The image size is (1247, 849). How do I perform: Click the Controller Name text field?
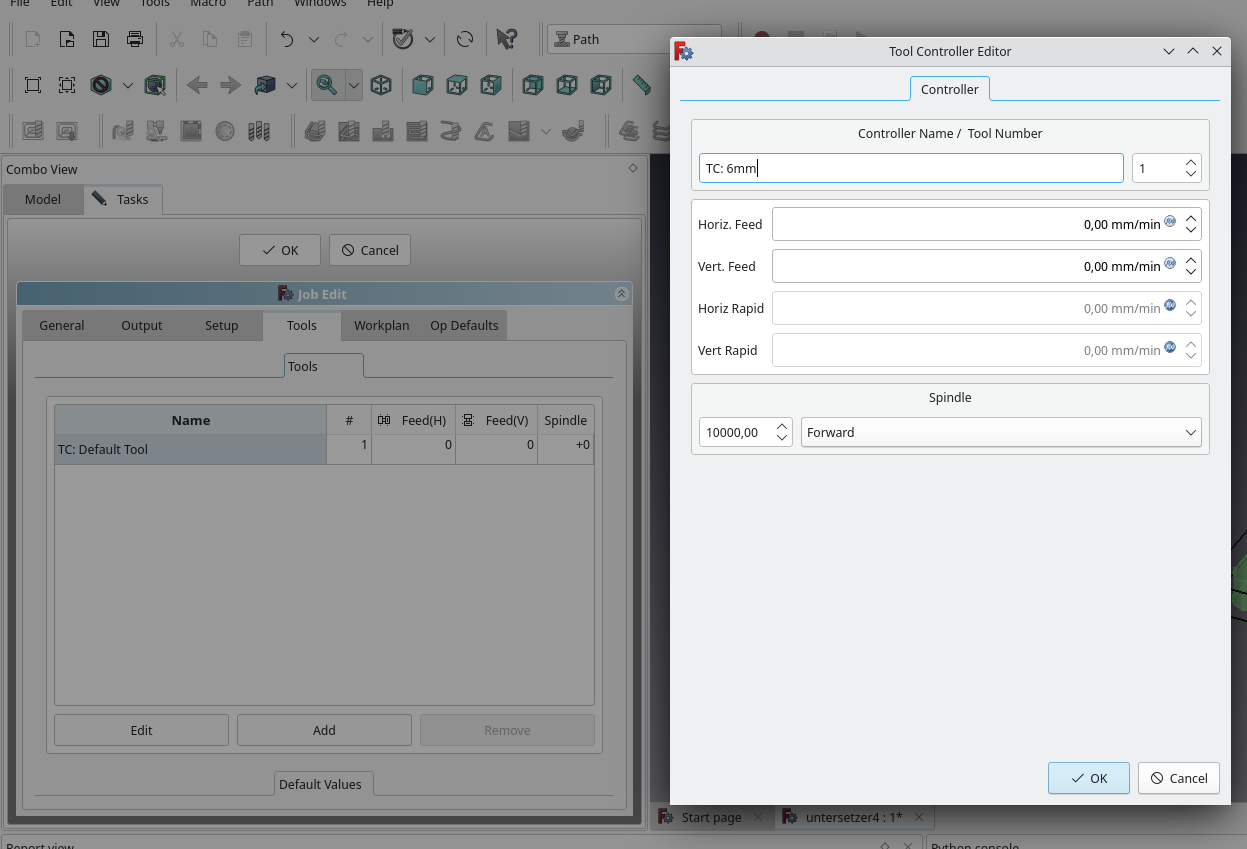(x=910, y=168)
